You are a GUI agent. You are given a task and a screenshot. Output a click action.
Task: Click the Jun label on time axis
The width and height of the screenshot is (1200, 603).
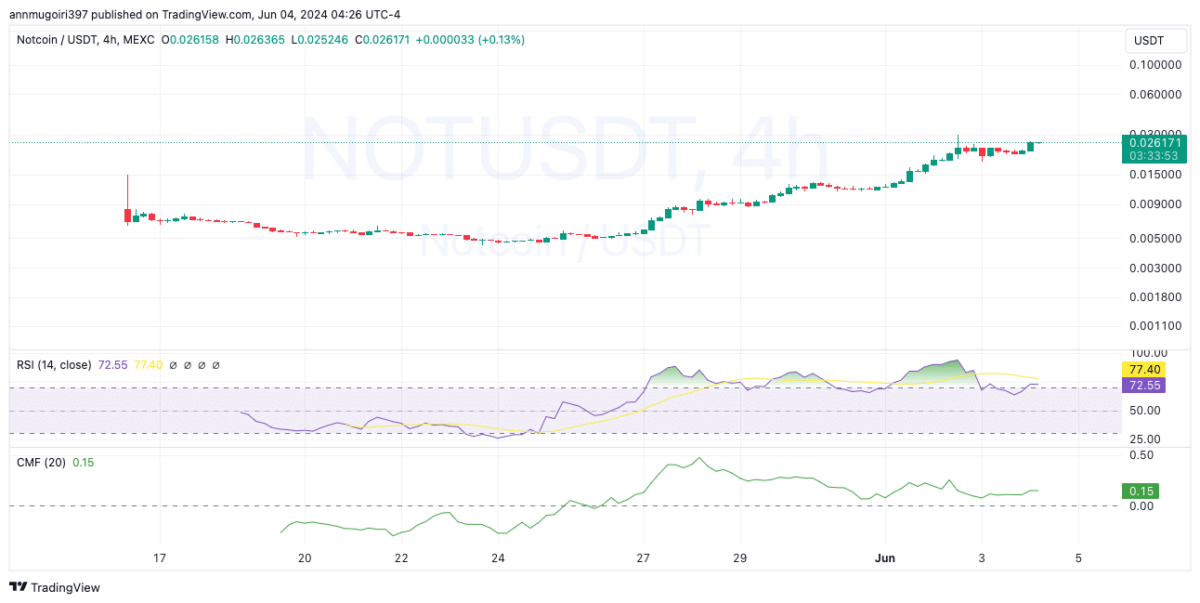[x=886, y=557]
